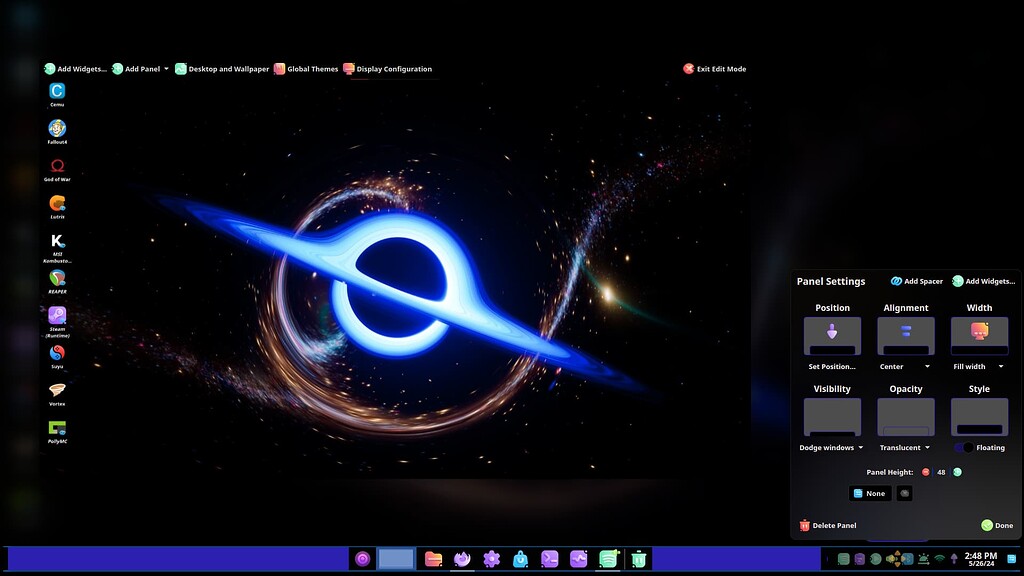Open the Dodge windows visibility dropdown
This screenshot has width=1024, height=576.
click(x=831, y=448)
